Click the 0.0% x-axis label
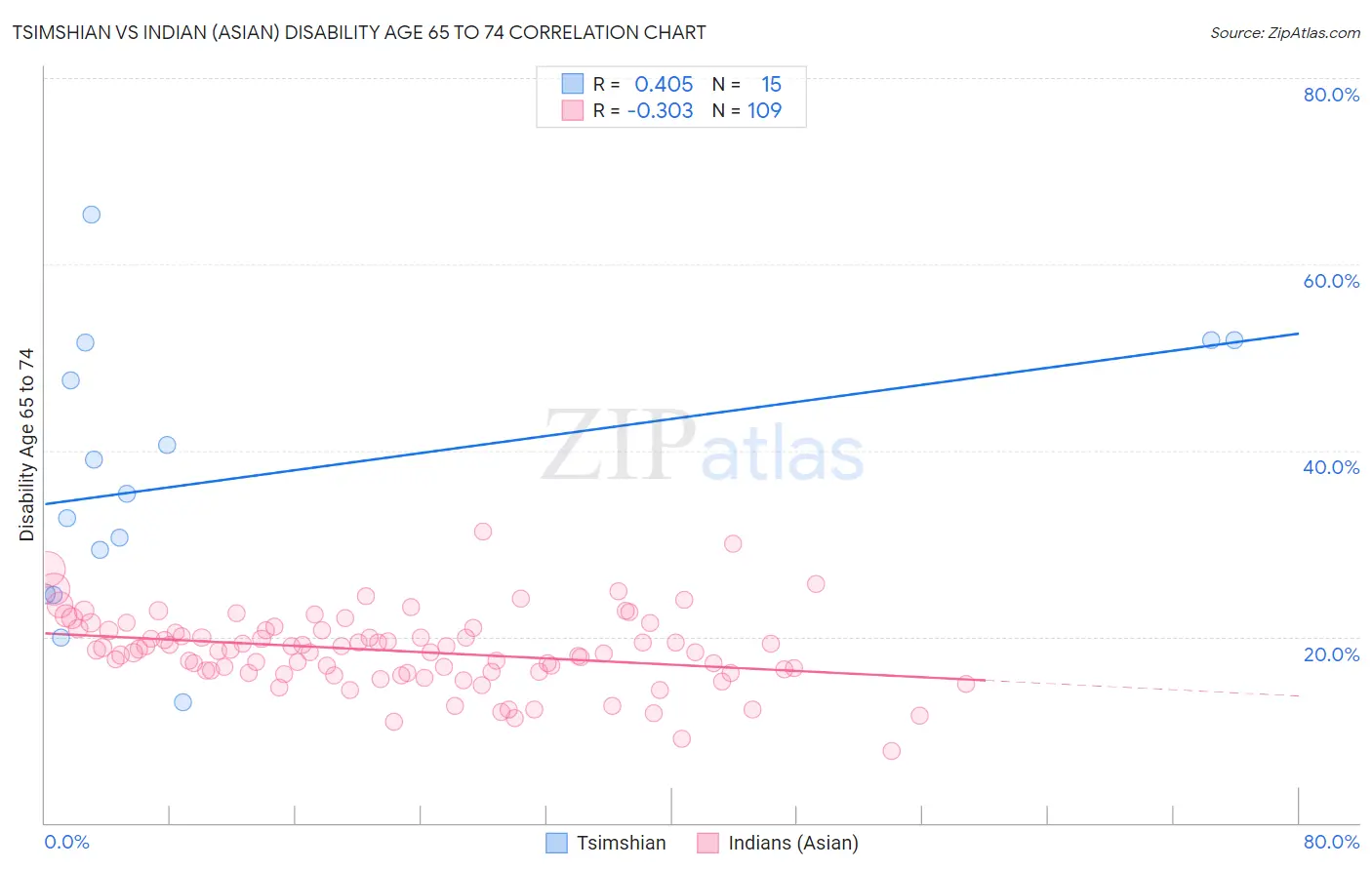The height and width of the screenshot is (870, 1372). [66, 842]
